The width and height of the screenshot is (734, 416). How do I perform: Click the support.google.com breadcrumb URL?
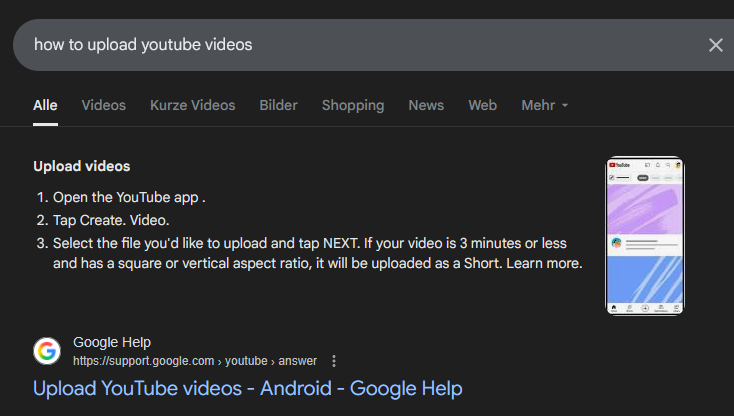(195, 361)
